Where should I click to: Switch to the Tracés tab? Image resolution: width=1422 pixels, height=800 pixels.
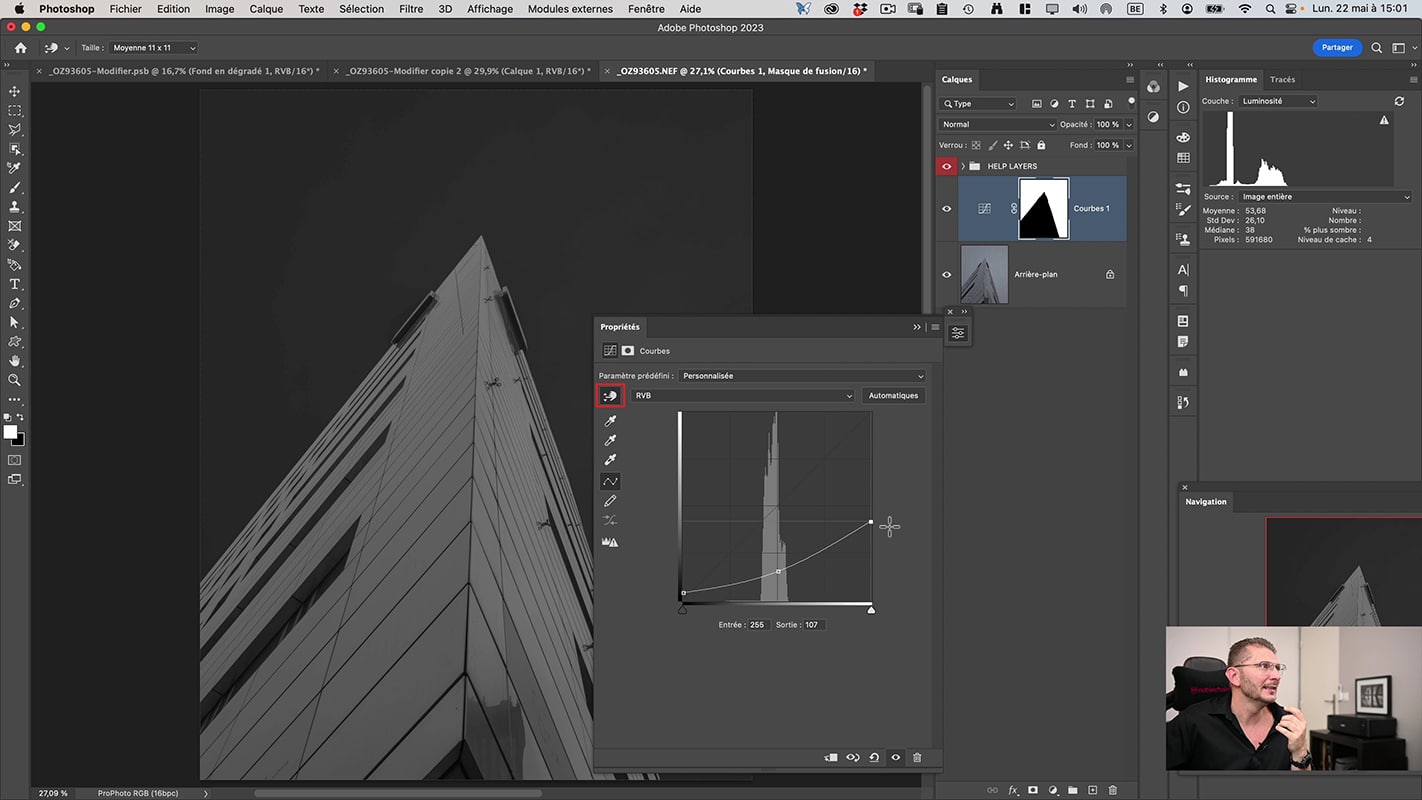[1282, 79]
